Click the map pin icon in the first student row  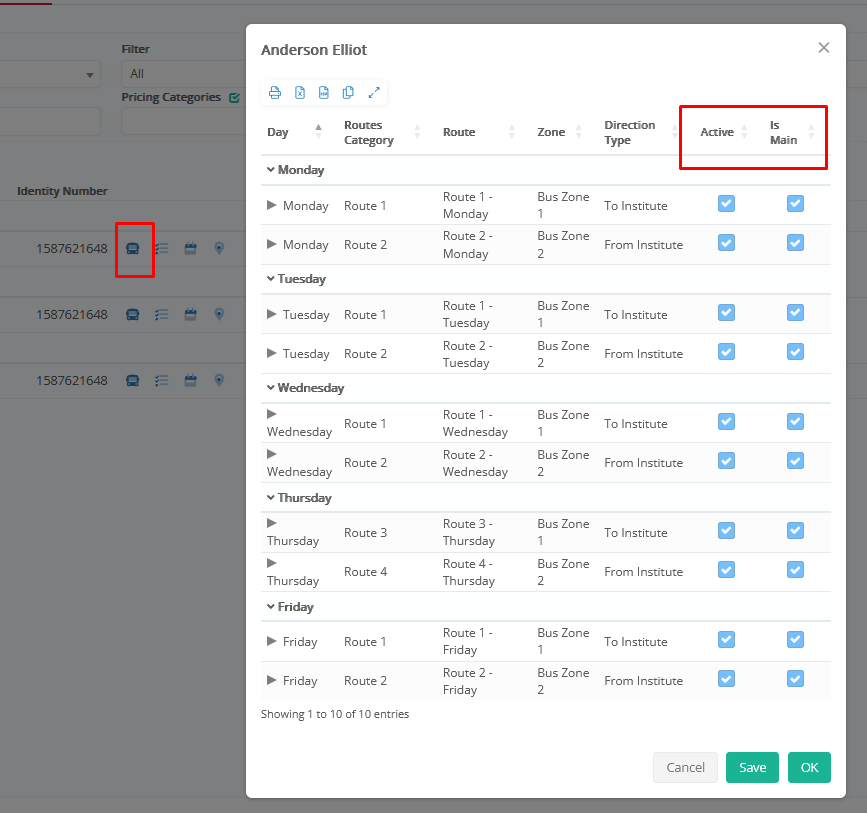pyautogui.click(x=219, y=248)
